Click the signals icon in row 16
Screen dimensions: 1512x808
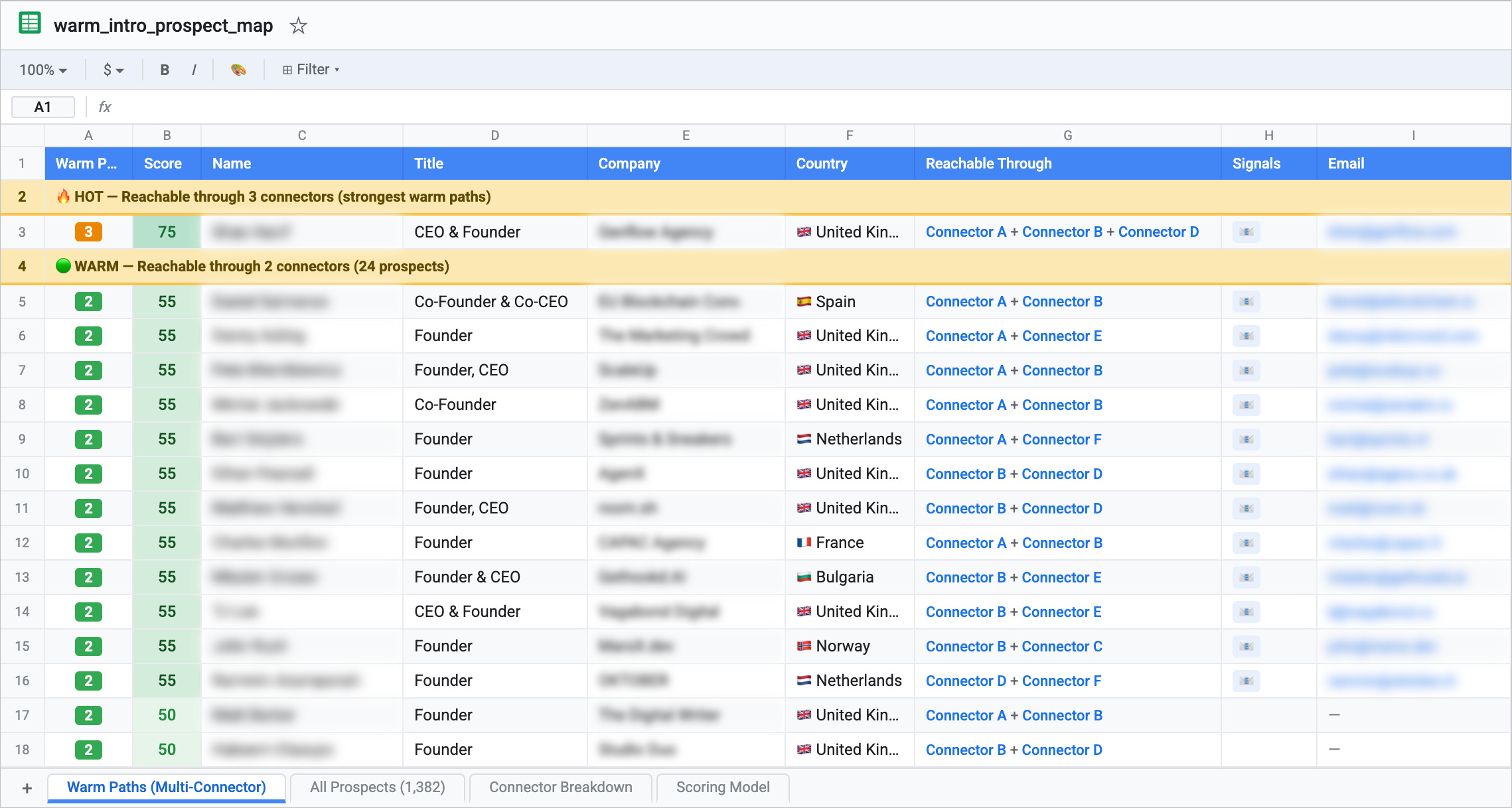pos(1246,681)
